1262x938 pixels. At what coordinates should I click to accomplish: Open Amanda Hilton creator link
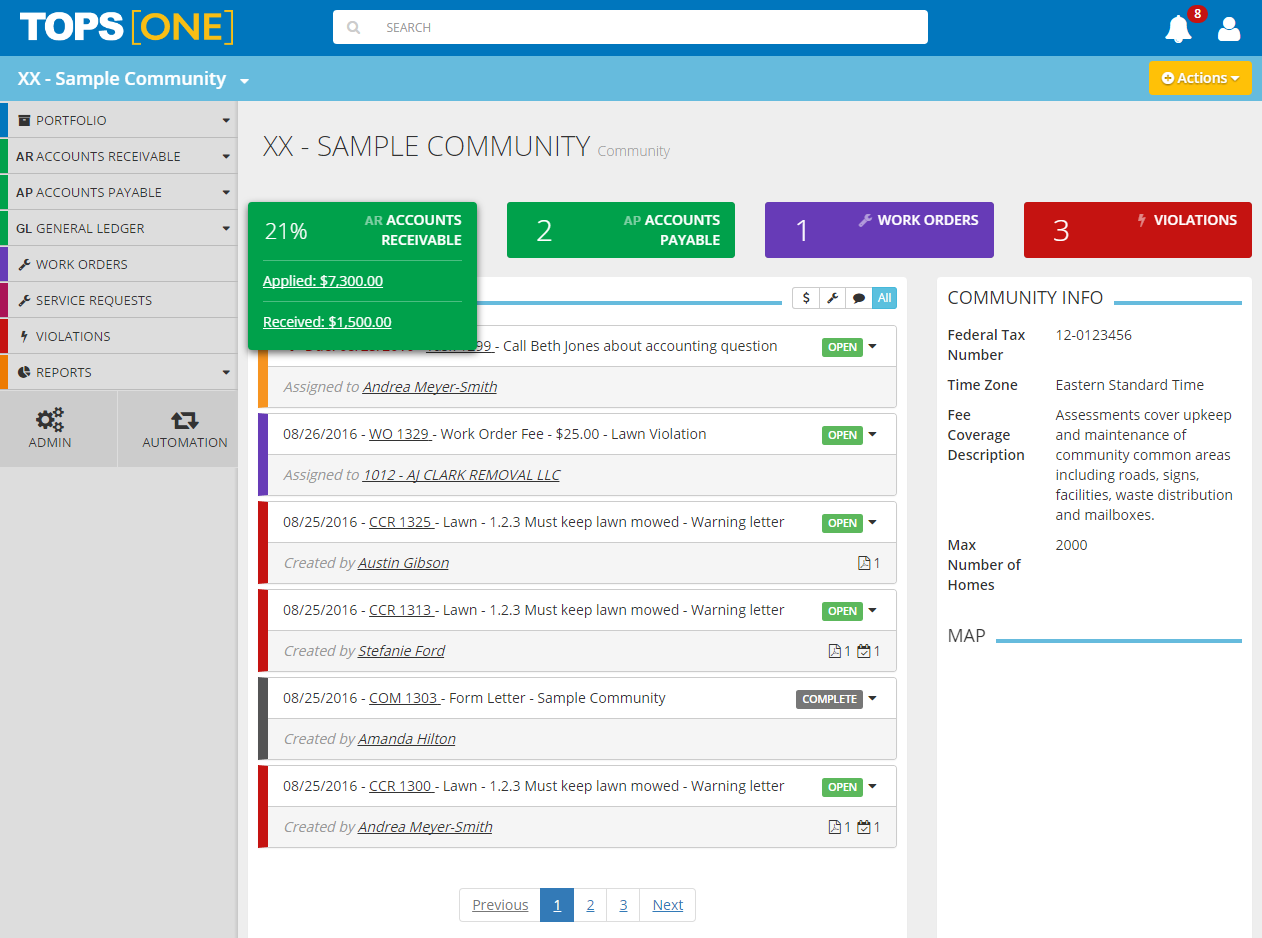pos(407,739)
